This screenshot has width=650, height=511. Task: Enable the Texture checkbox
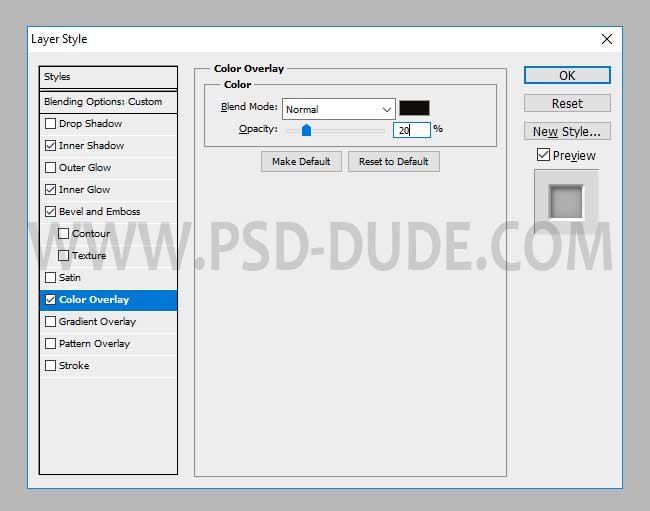(63, 255)
